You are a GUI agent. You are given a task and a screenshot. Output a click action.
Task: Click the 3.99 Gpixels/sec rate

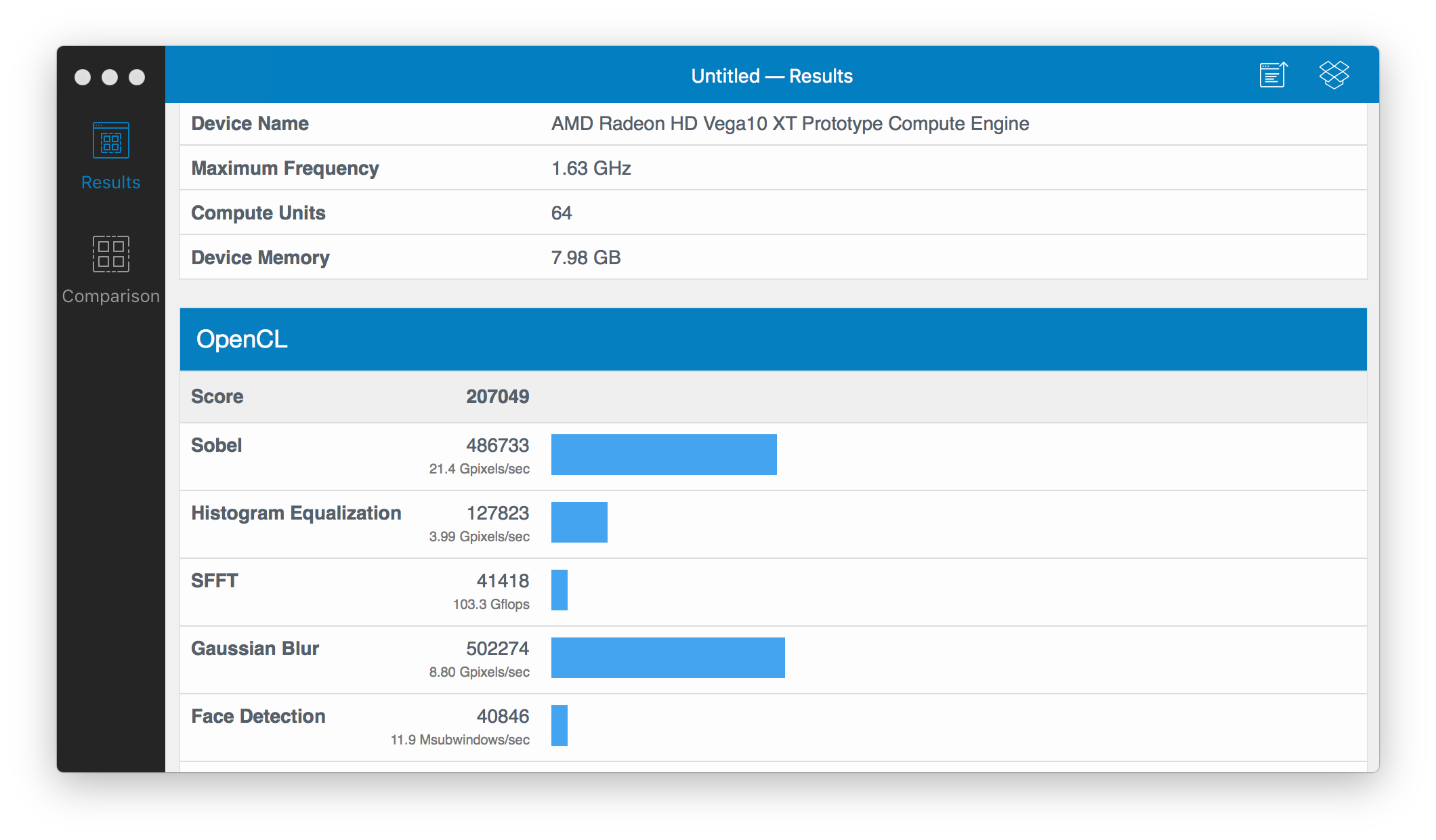click(480, 537)
